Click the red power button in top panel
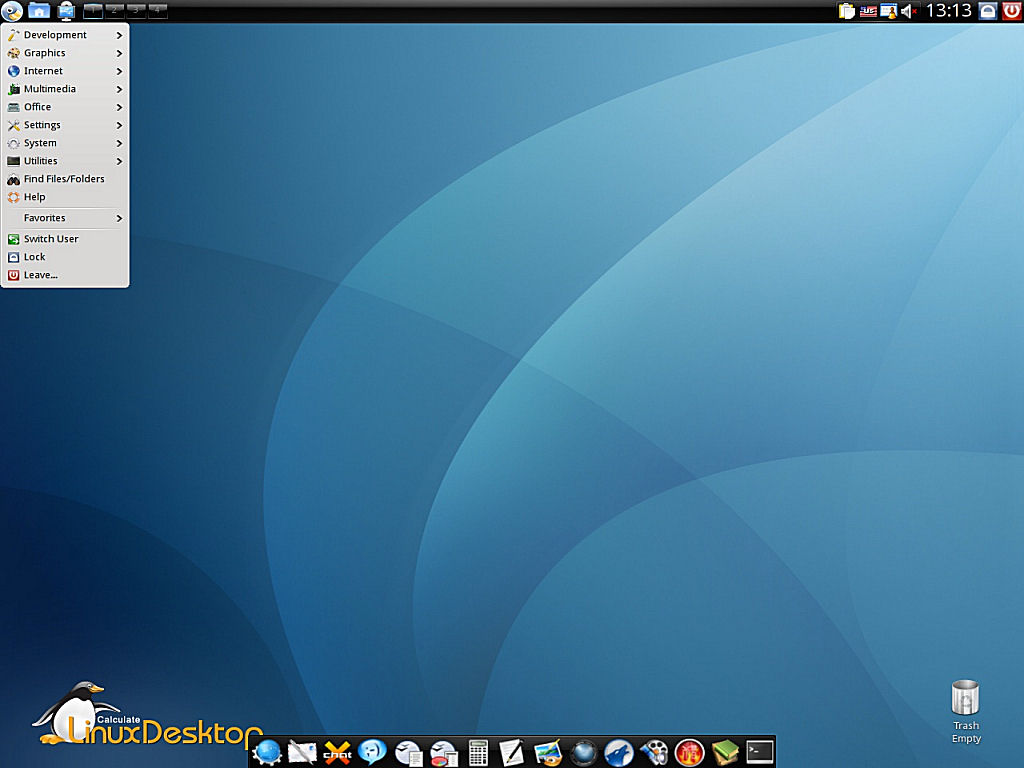The width and height of the screenshot is (1024, 768). [1011, 11]
